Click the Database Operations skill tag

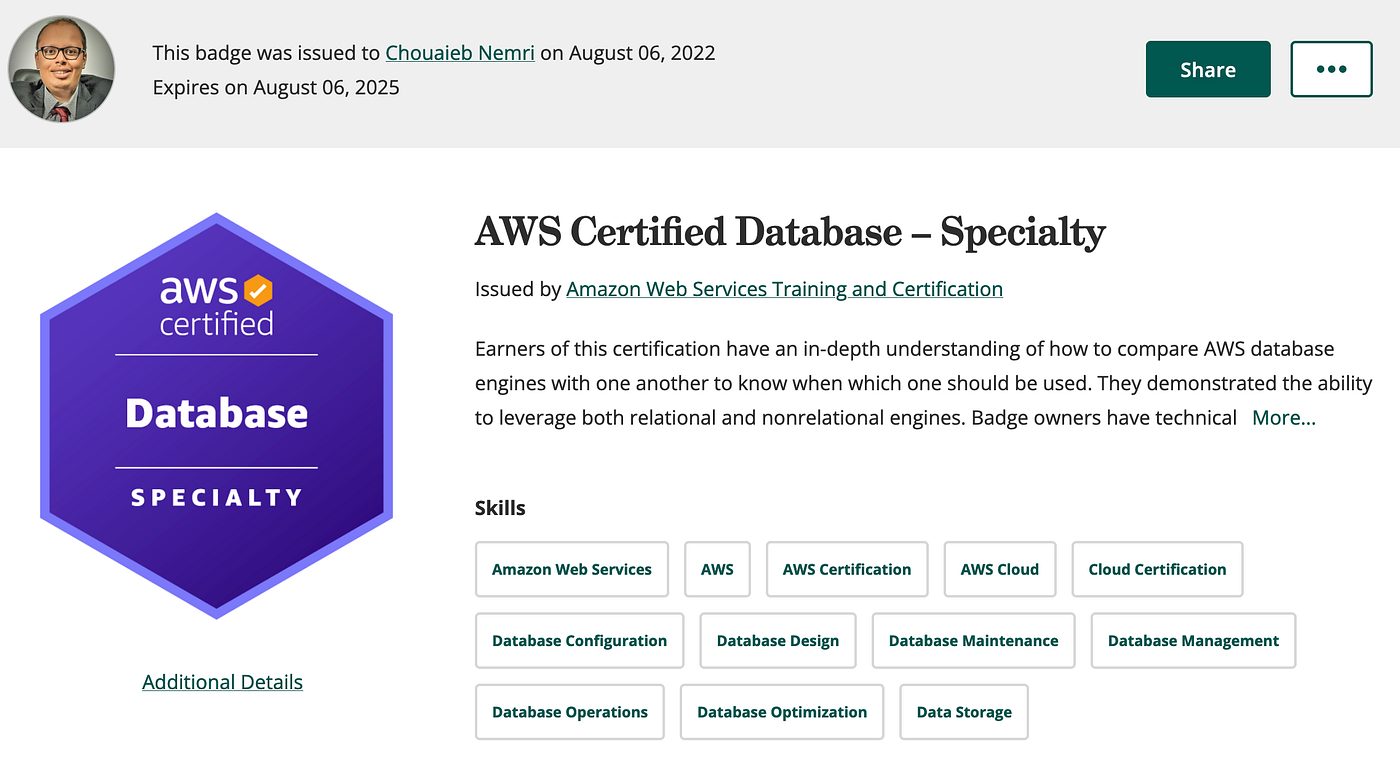tap(570, 712)
